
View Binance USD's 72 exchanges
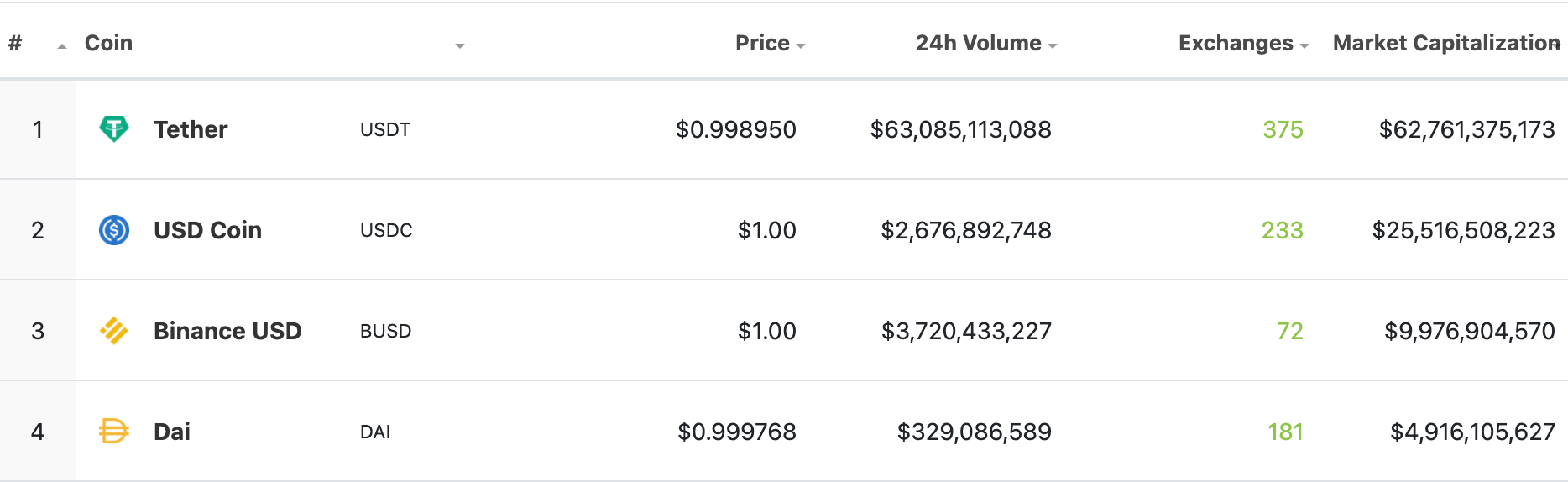(1290, 331)
